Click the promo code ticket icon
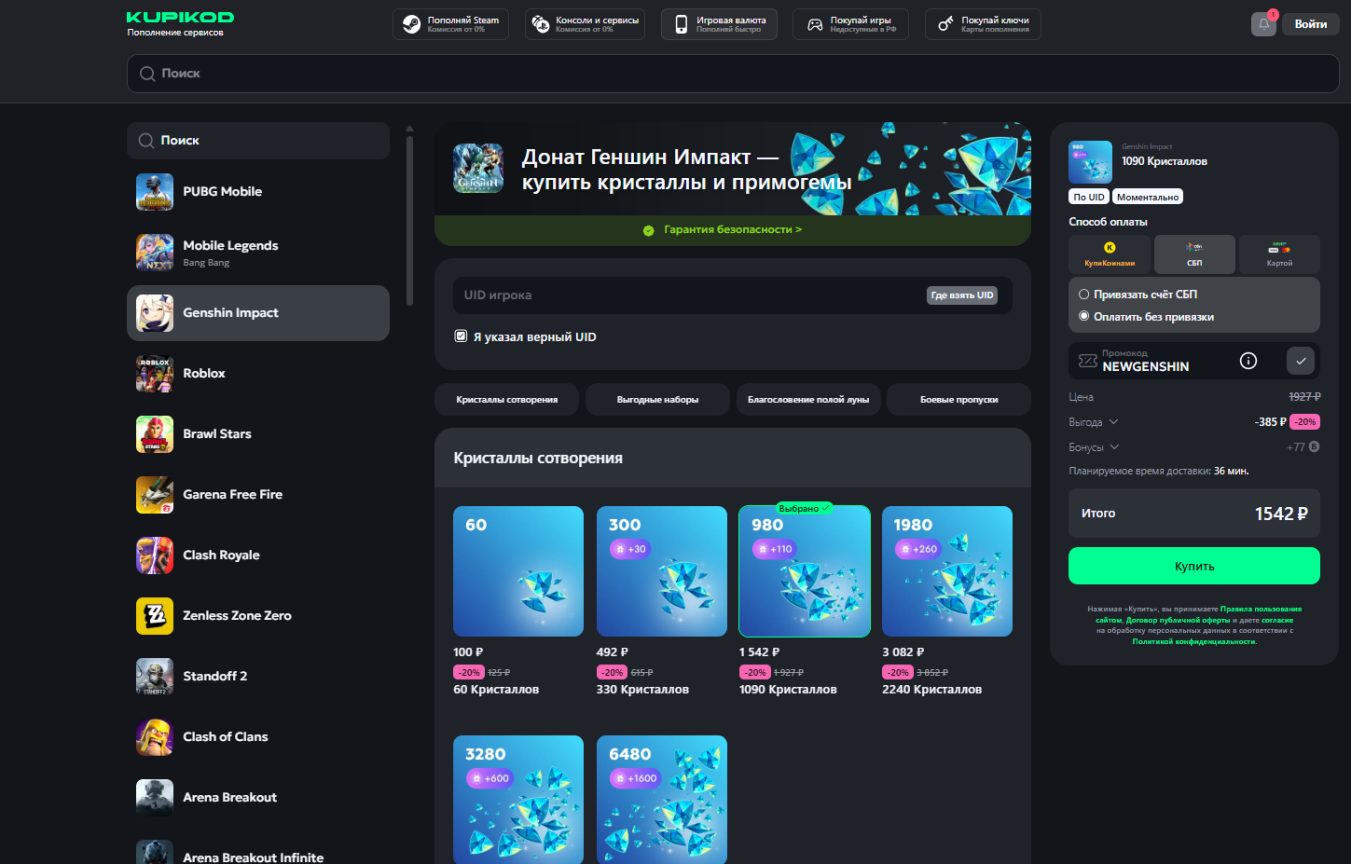Viewport: 1351px width, 864px height. point(1087,361)
